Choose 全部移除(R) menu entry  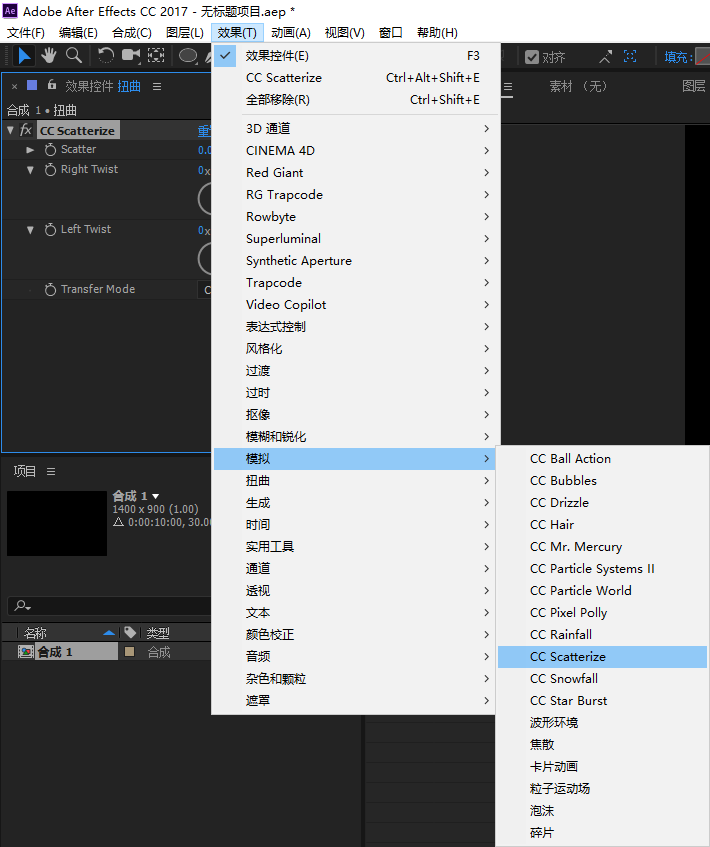(357, 100)
